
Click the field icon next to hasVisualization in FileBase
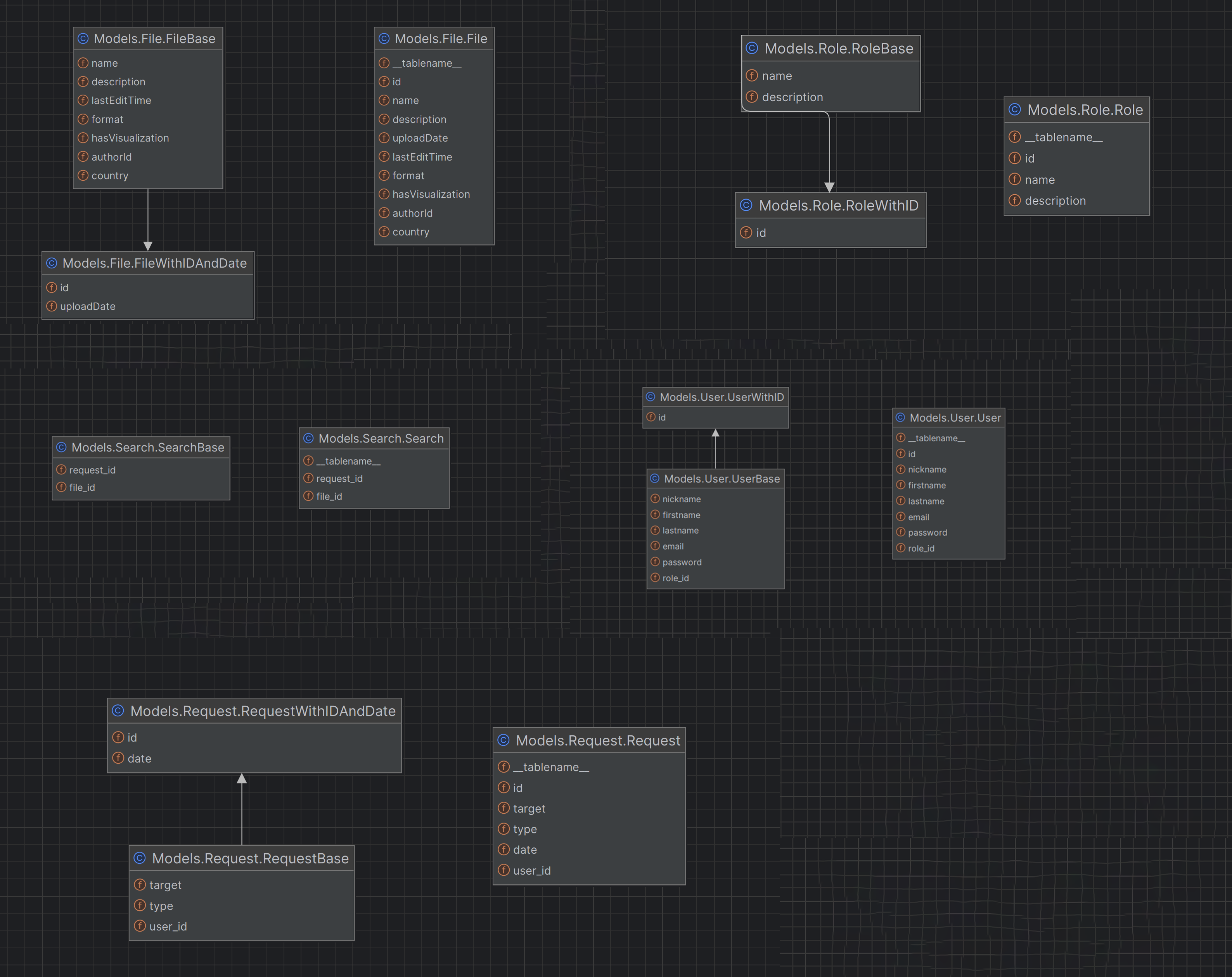(83, 138)
